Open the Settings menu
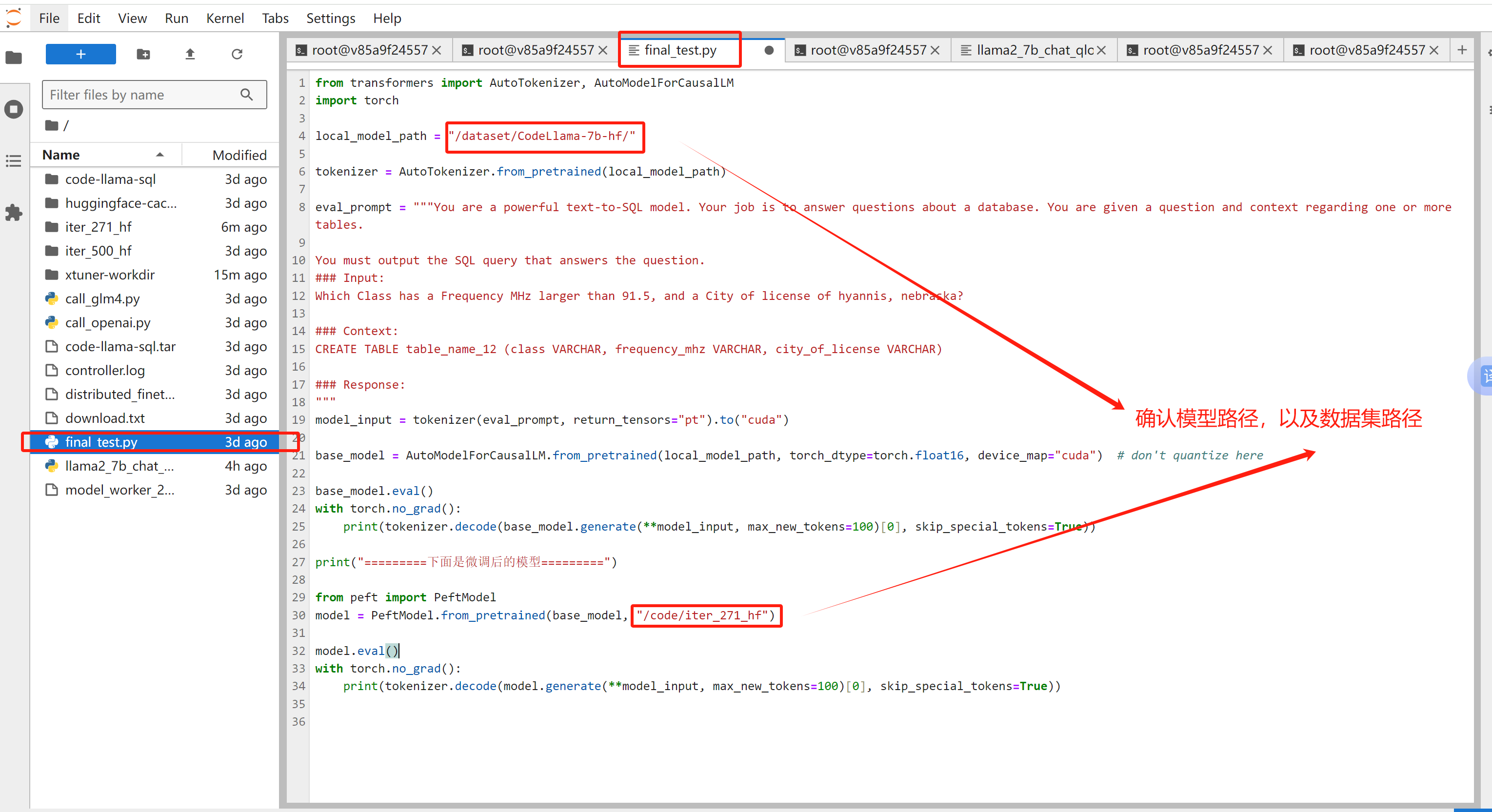1492x812 pixels. click(x=330, y=18)
